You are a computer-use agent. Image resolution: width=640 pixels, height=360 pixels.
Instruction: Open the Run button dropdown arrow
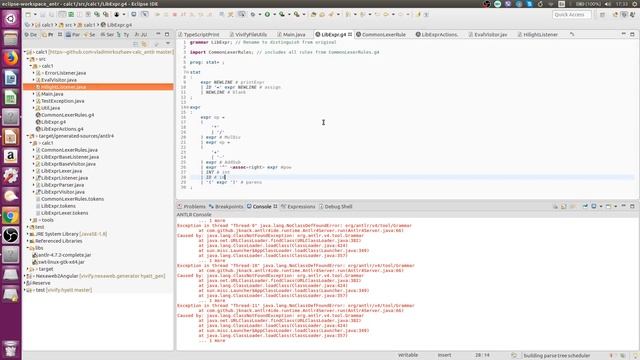click(274, 14)
